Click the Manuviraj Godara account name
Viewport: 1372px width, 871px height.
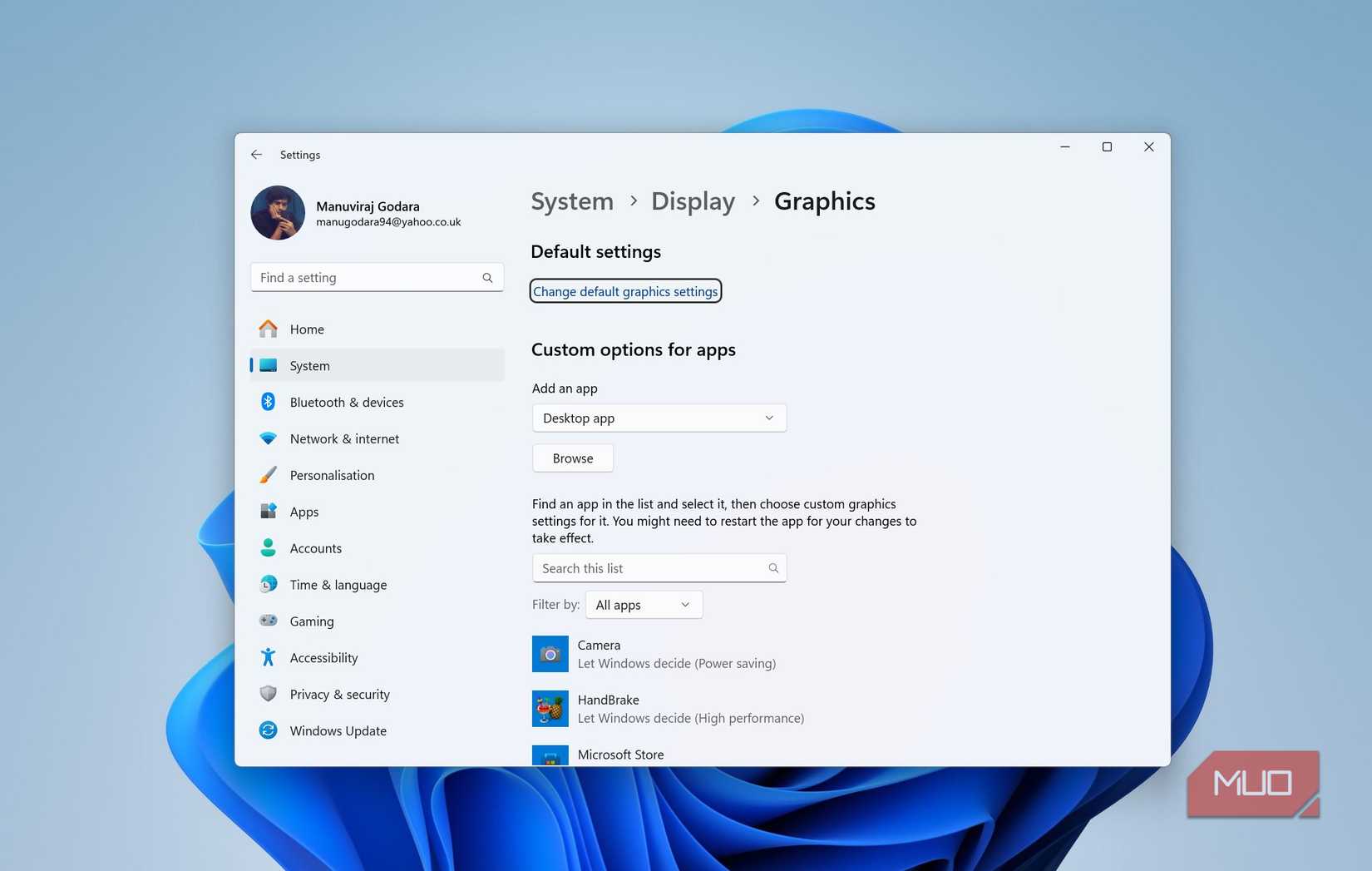click(x=368, y=206)
